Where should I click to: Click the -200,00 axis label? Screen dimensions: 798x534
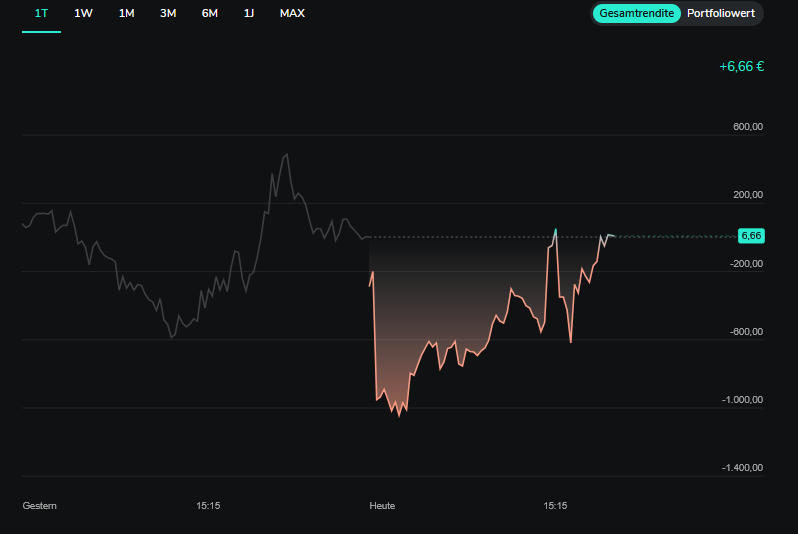746,264
